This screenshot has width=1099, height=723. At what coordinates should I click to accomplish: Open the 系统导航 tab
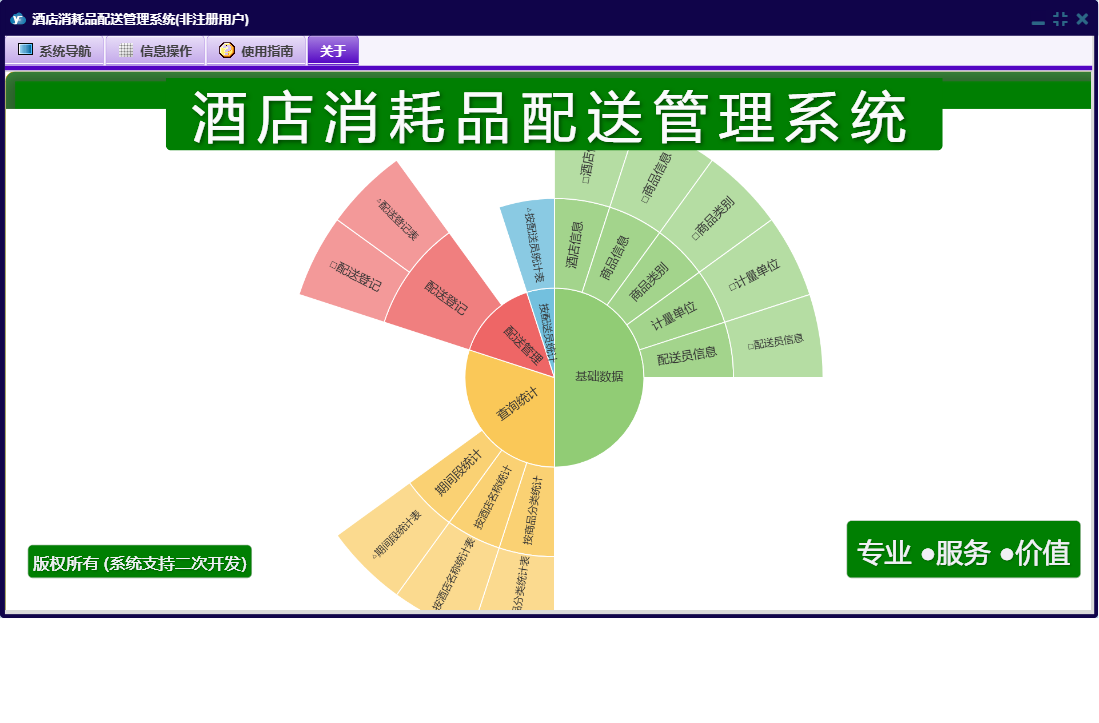pyautogui.click(x=55, y=50)
